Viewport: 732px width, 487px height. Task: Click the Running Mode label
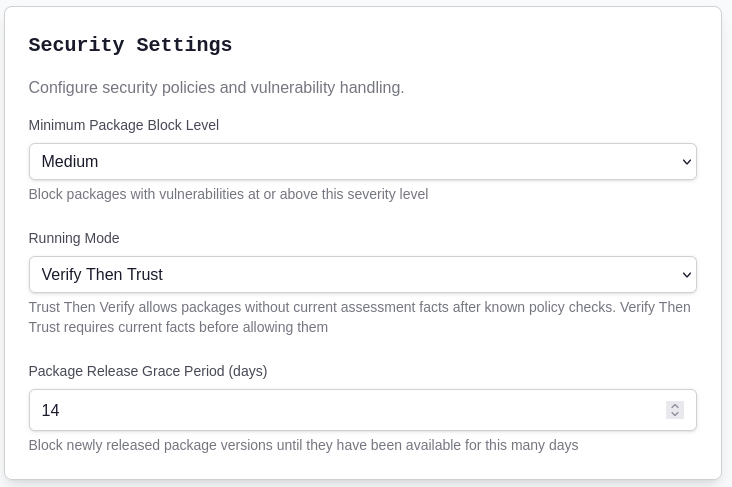click(74, 238)
